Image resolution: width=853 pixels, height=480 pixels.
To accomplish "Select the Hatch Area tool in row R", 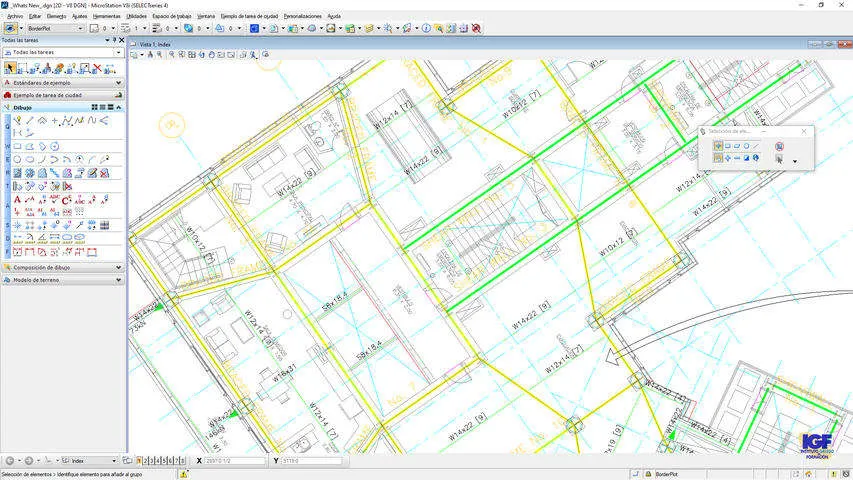I will (x=18, y=173).
